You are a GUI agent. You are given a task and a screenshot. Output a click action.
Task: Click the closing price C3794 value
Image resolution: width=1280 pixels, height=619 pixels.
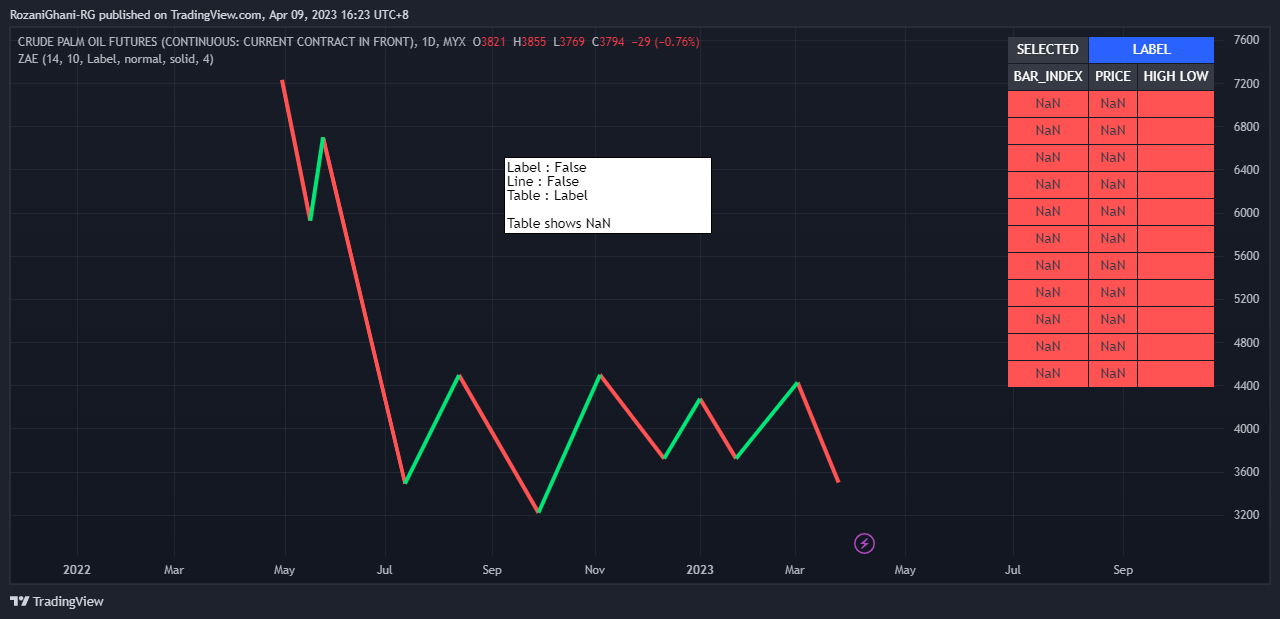pyautogui.click(x=609, y=42)
